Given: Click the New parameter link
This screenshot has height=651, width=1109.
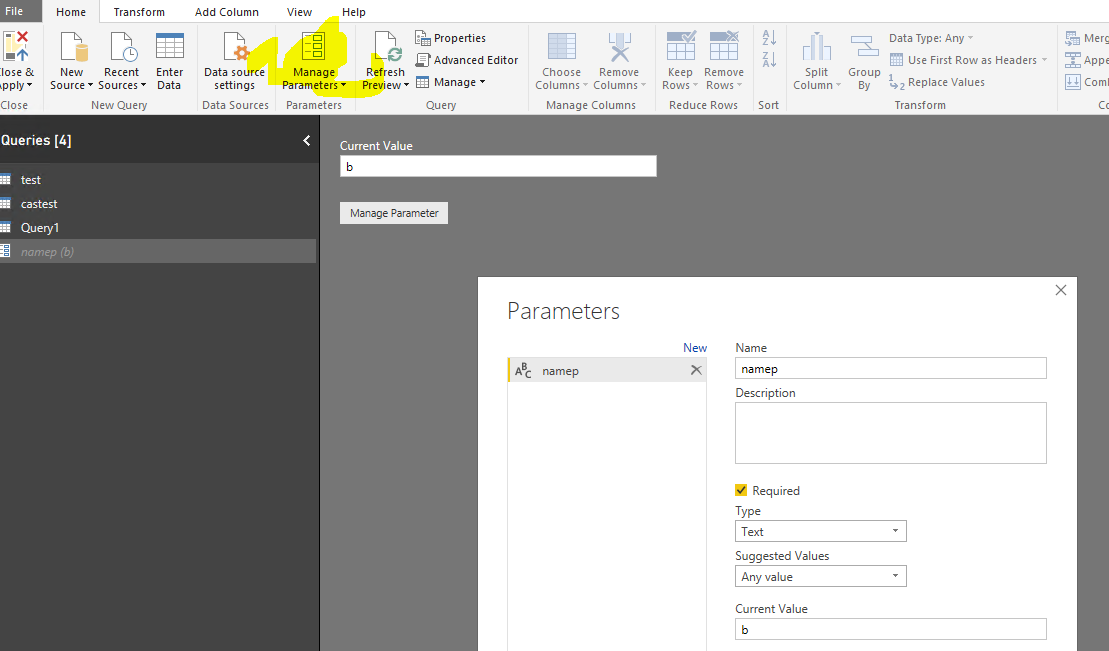Looking at the screenshot, I should pyautogui.click(x=695, y=347).
